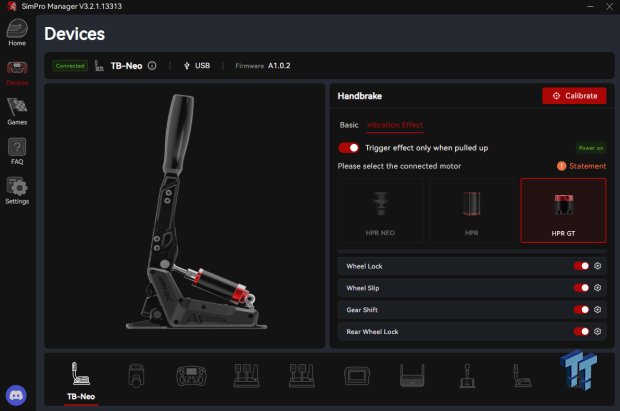620x411 pixels.
Task: Click the Connected status badge
Action: pos(70,66)
